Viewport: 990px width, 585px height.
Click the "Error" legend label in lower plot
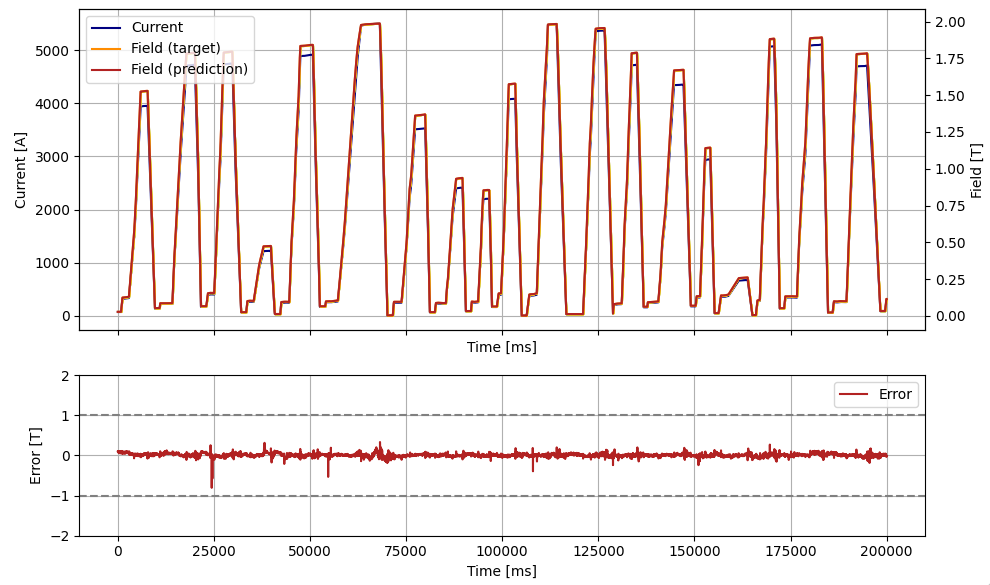pos(895,395)
